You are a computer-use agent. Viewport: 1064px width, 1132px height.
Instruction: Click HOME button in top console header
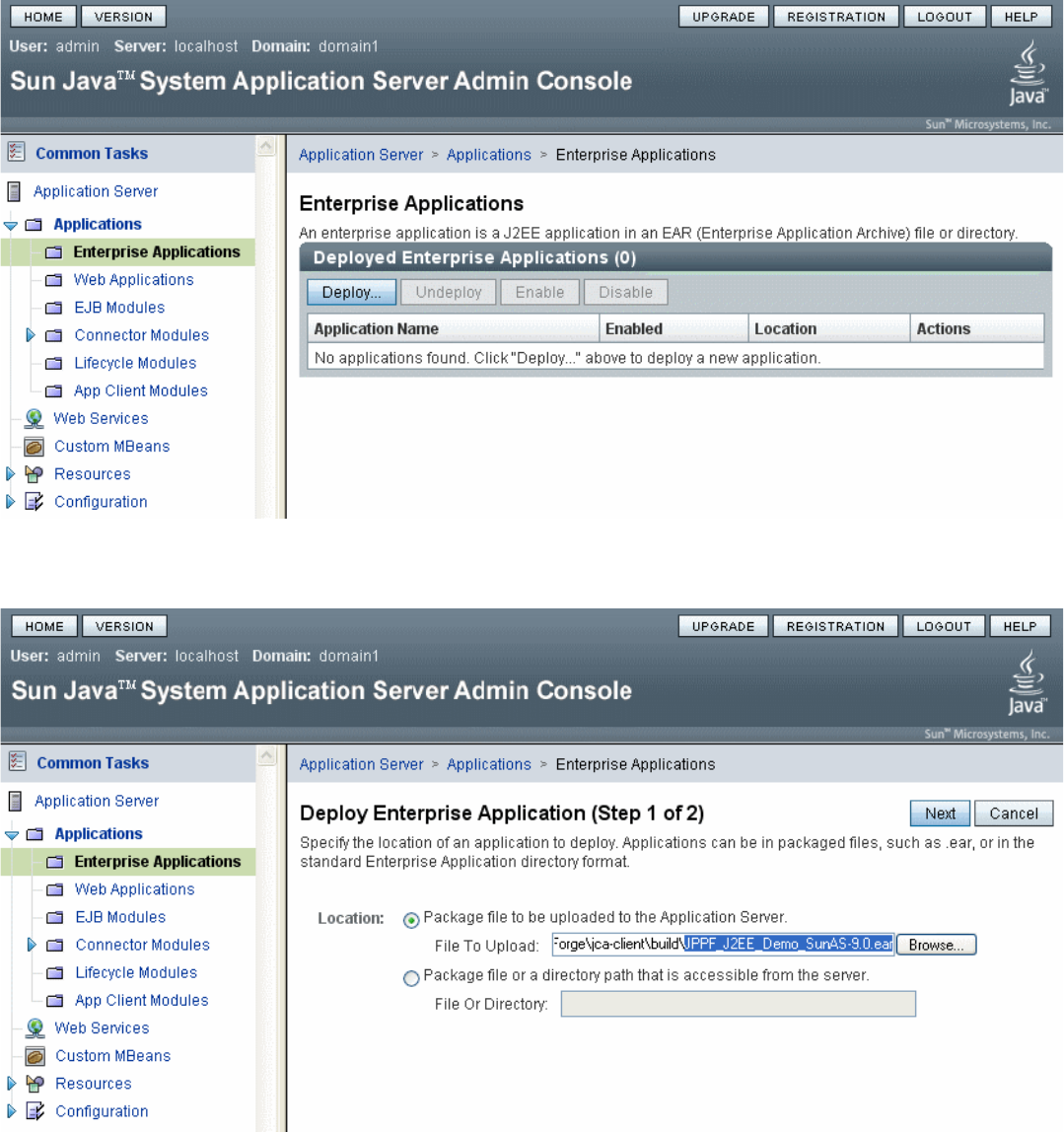coord(43,17)
